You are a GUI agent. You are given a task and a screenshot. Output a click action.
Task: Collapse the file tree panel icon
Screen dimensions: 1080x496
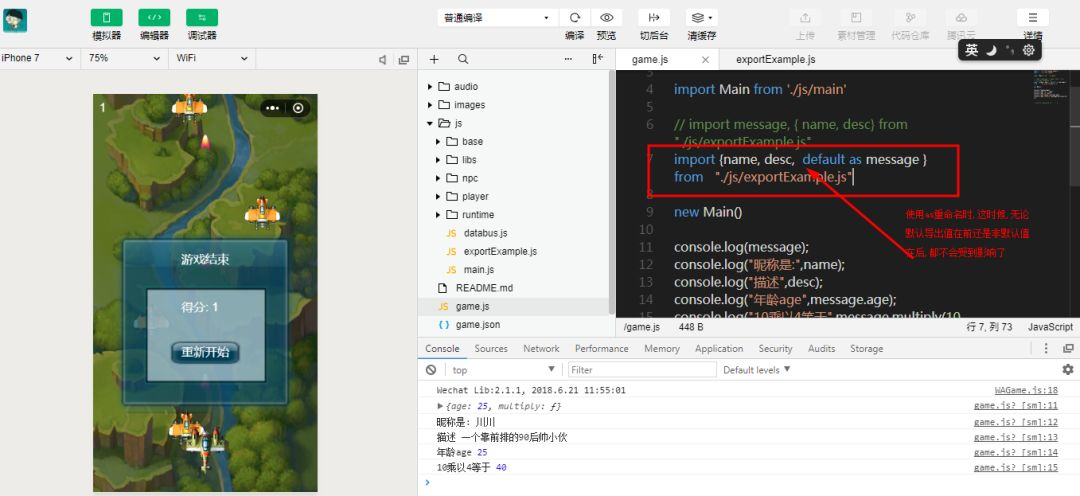[598, 59]
